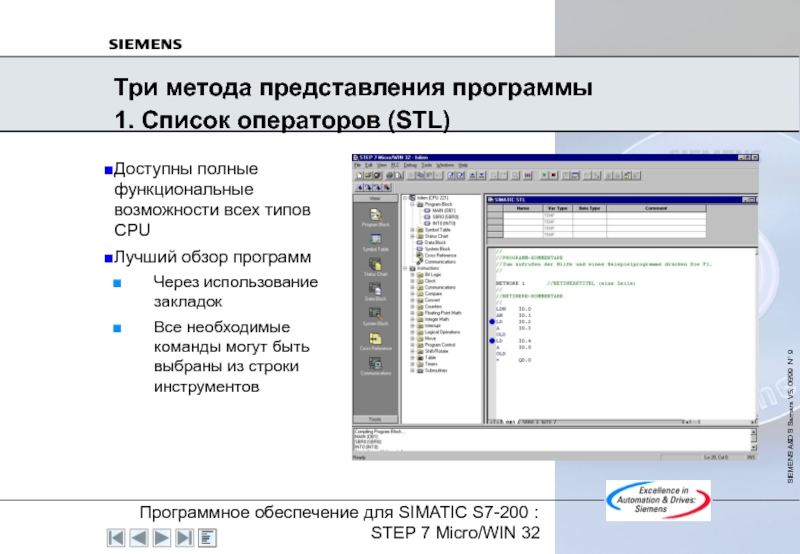The image size is (800, 554).
Task: Select Cross Reference in project tree
Action: [438, 255]
